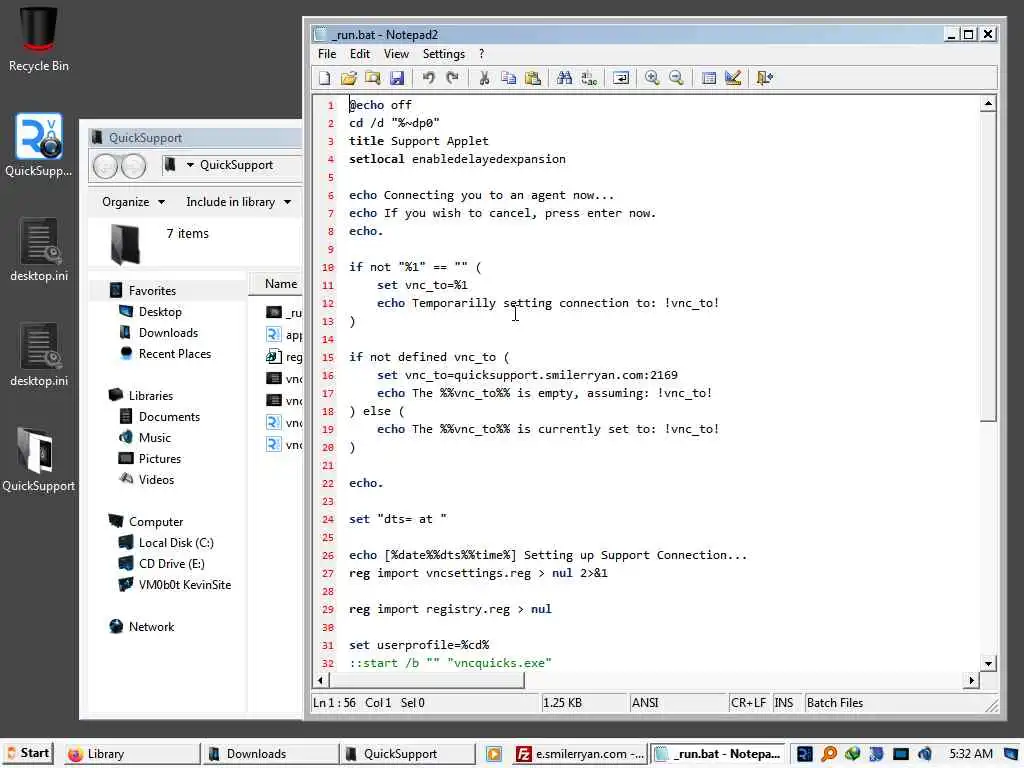Image resolution: width=1024 pixels, height=768 pixels.
Task: Open the View menu in Notepad2
Action: pos(396,54)
